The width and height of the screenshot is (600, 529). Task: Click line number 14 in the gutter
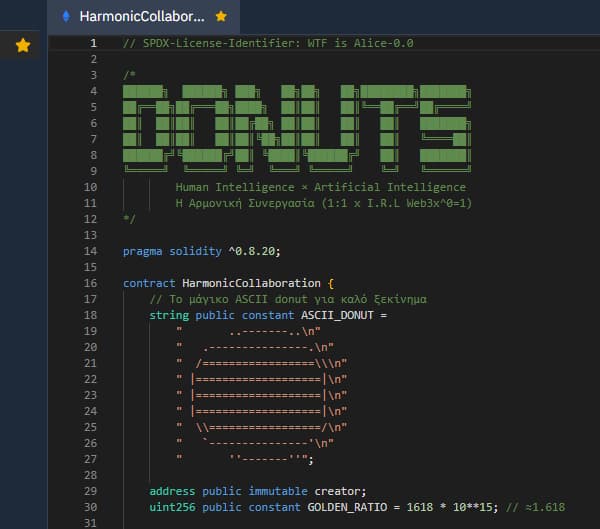(90, 251)
